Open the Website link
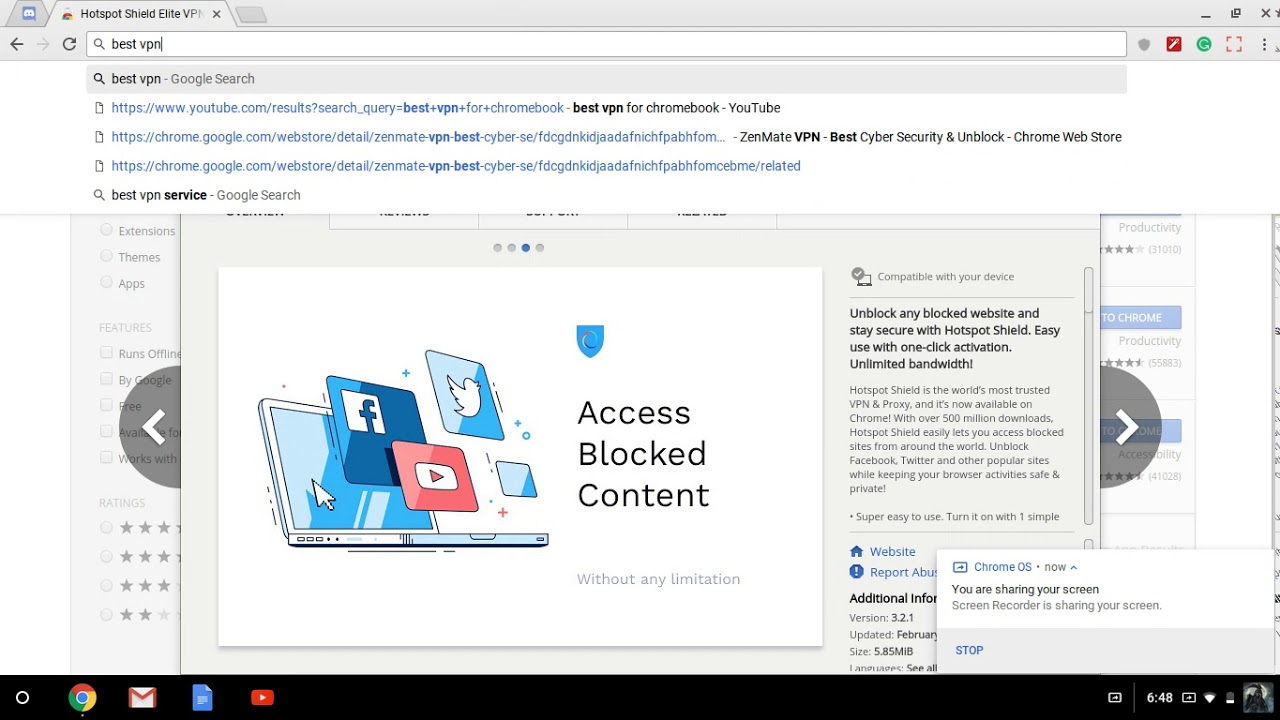This screenshot has width=1280, height=720. (892, 551)
